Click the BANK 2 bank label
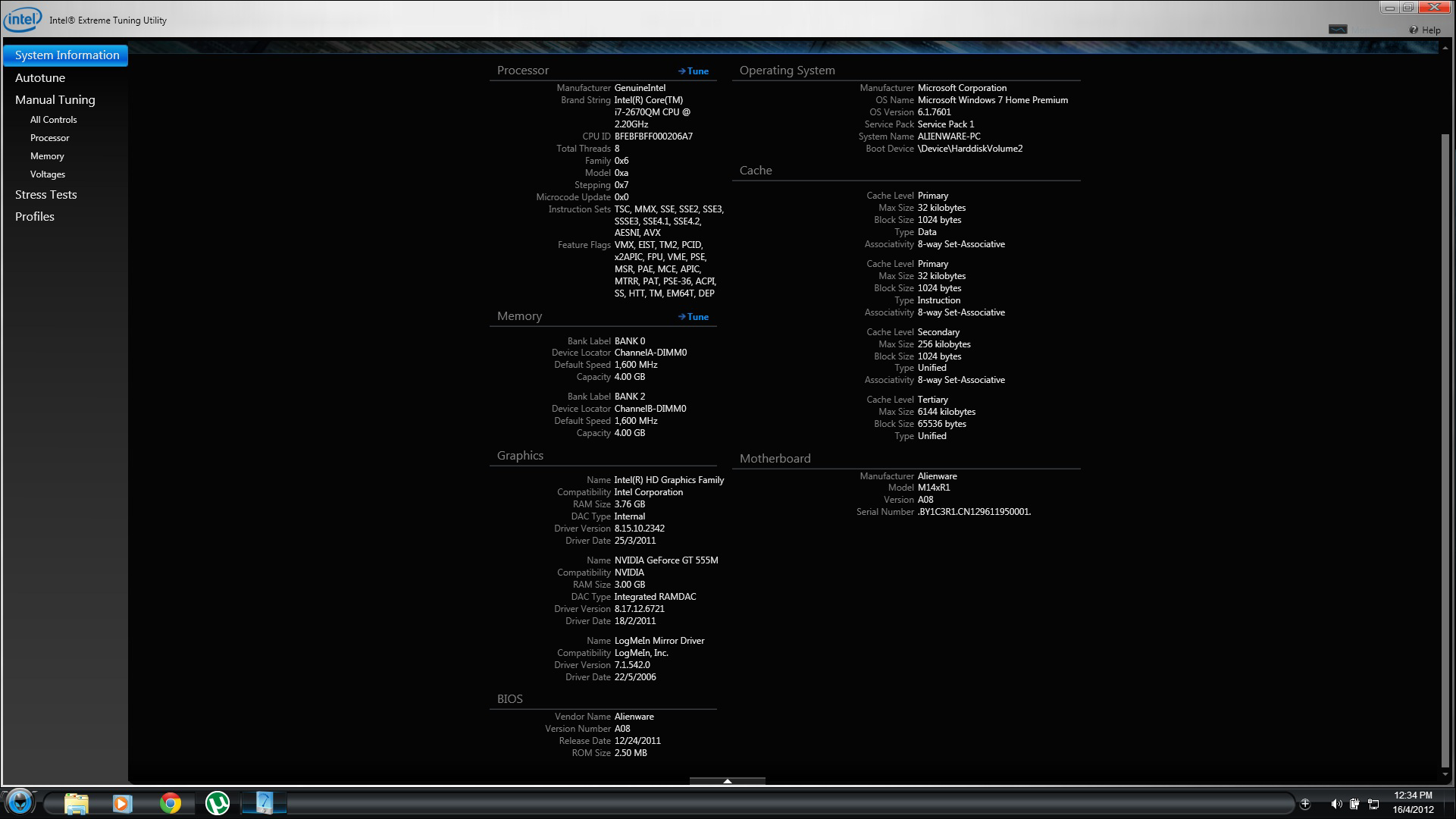 (x=630, y=397)
